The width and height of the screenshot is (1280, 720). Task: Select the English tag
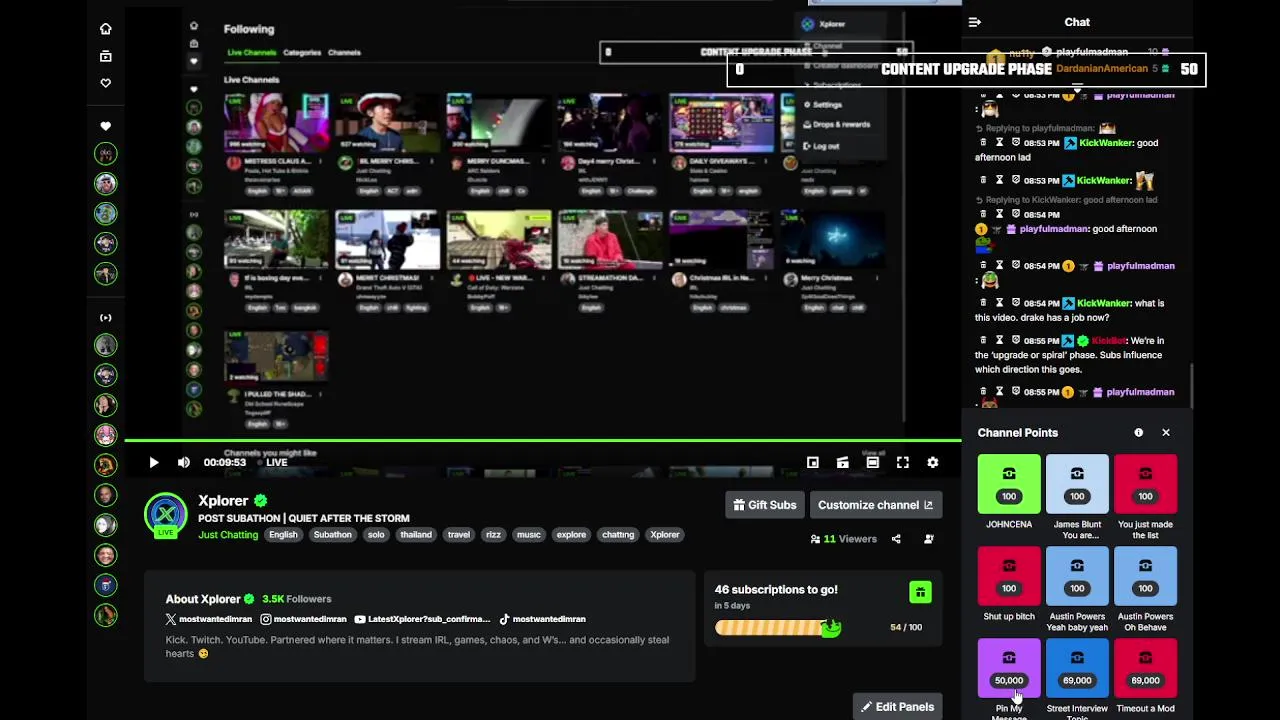click(x=283, y=535)
